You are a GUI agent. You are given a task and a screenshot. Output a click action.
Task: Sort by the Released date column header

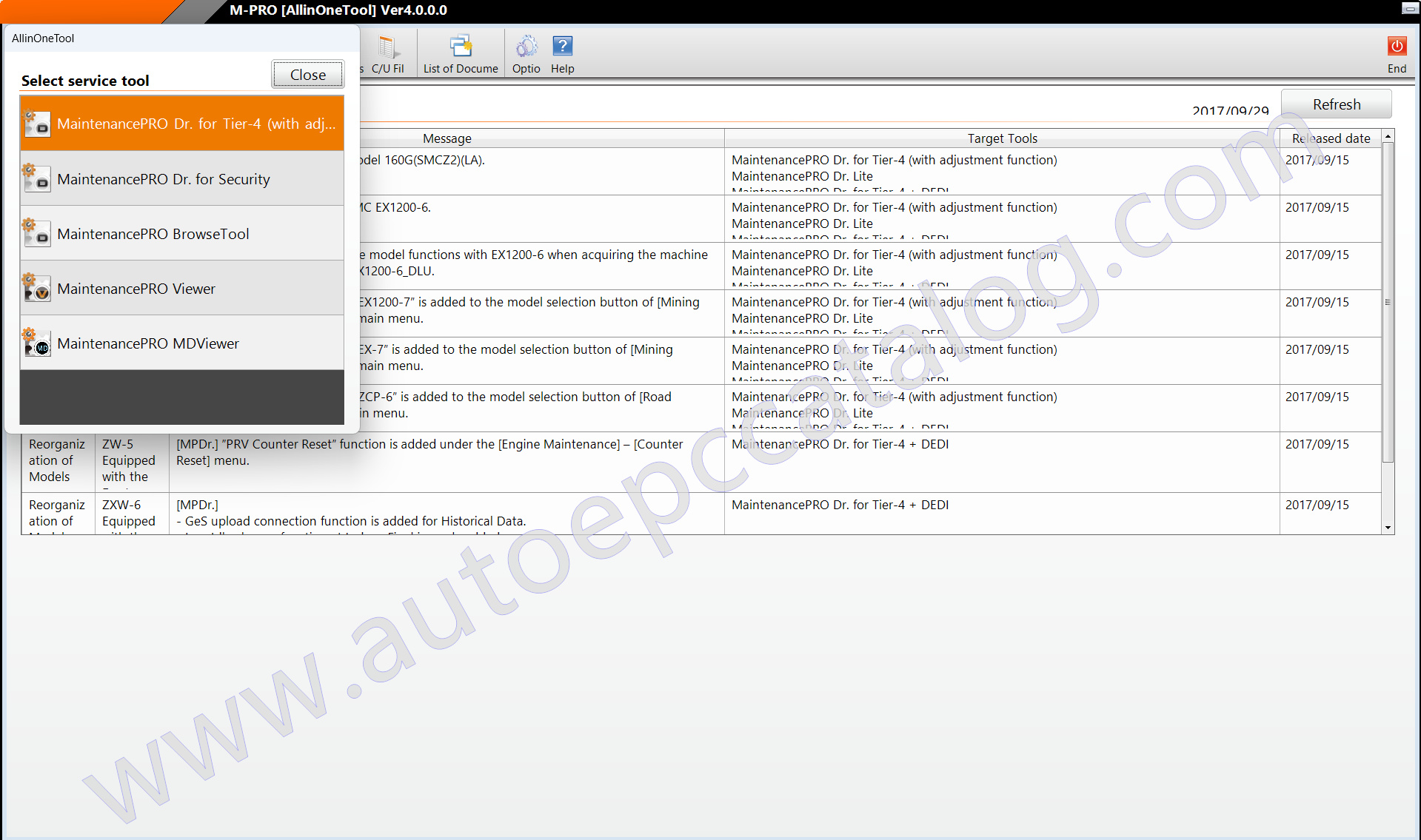pos(1331,138)
